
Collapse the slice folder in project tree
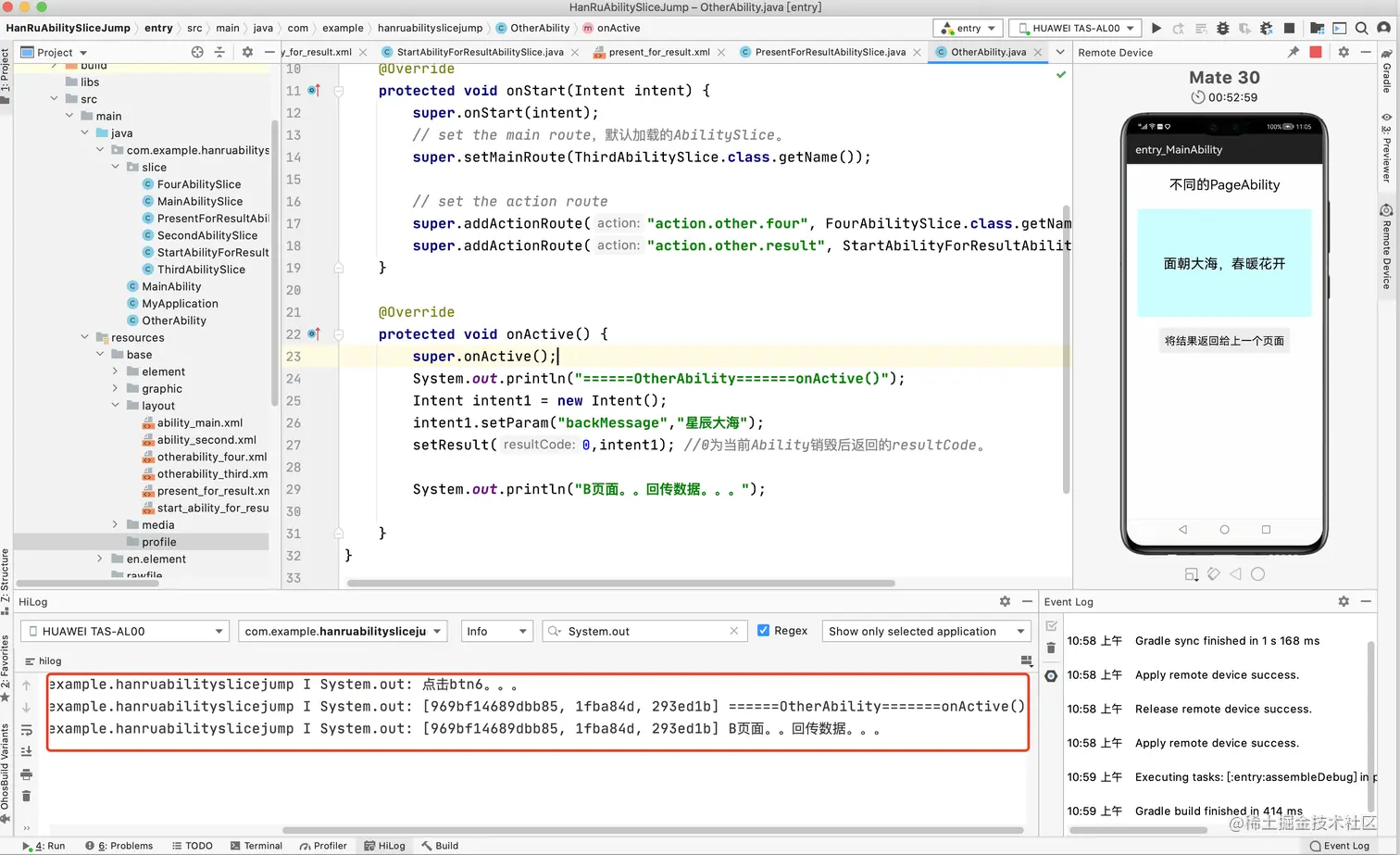click(x=116, y=167)
